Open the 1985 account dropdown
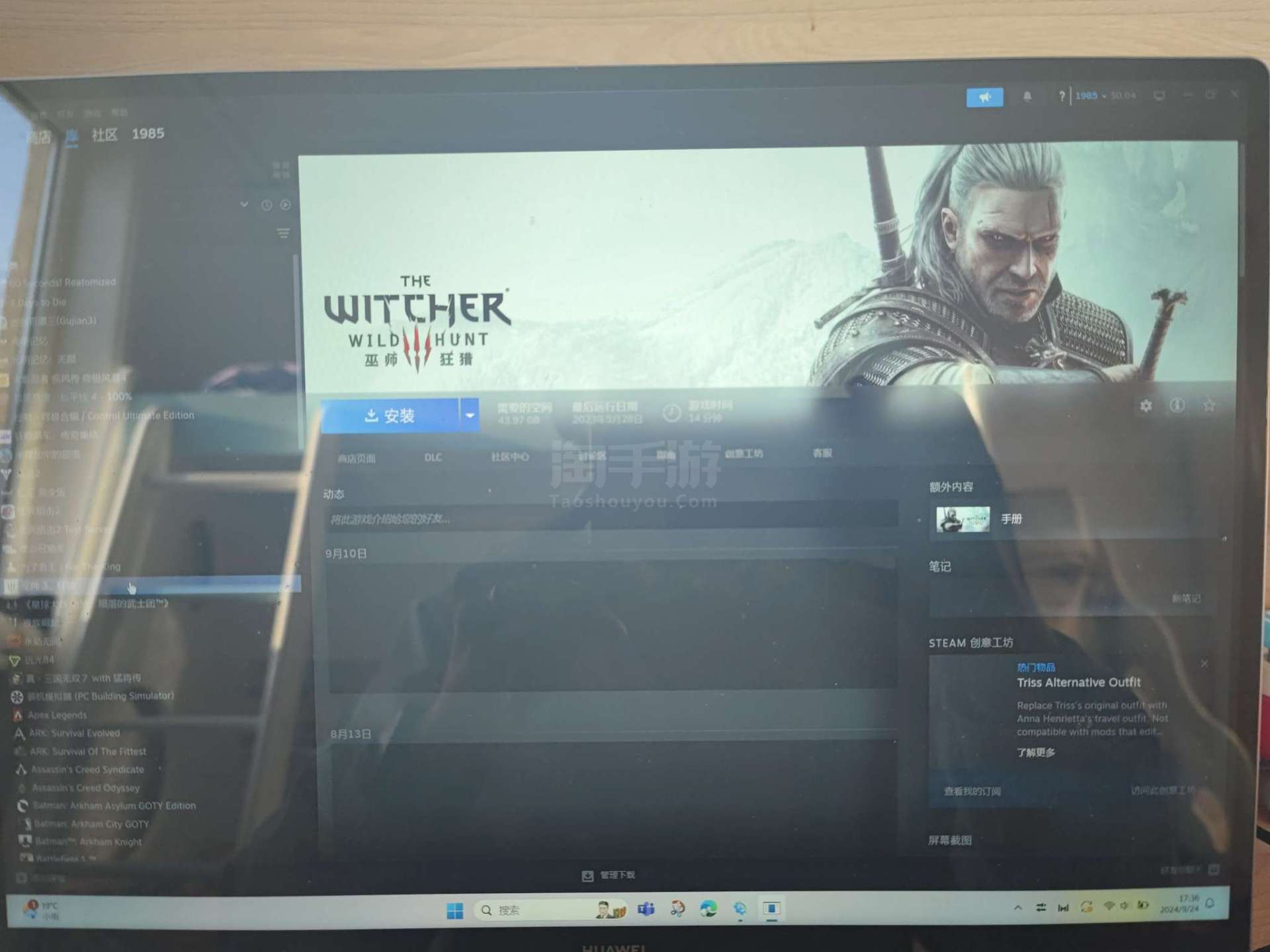1270x952 pixels. tap(1090, 96)
